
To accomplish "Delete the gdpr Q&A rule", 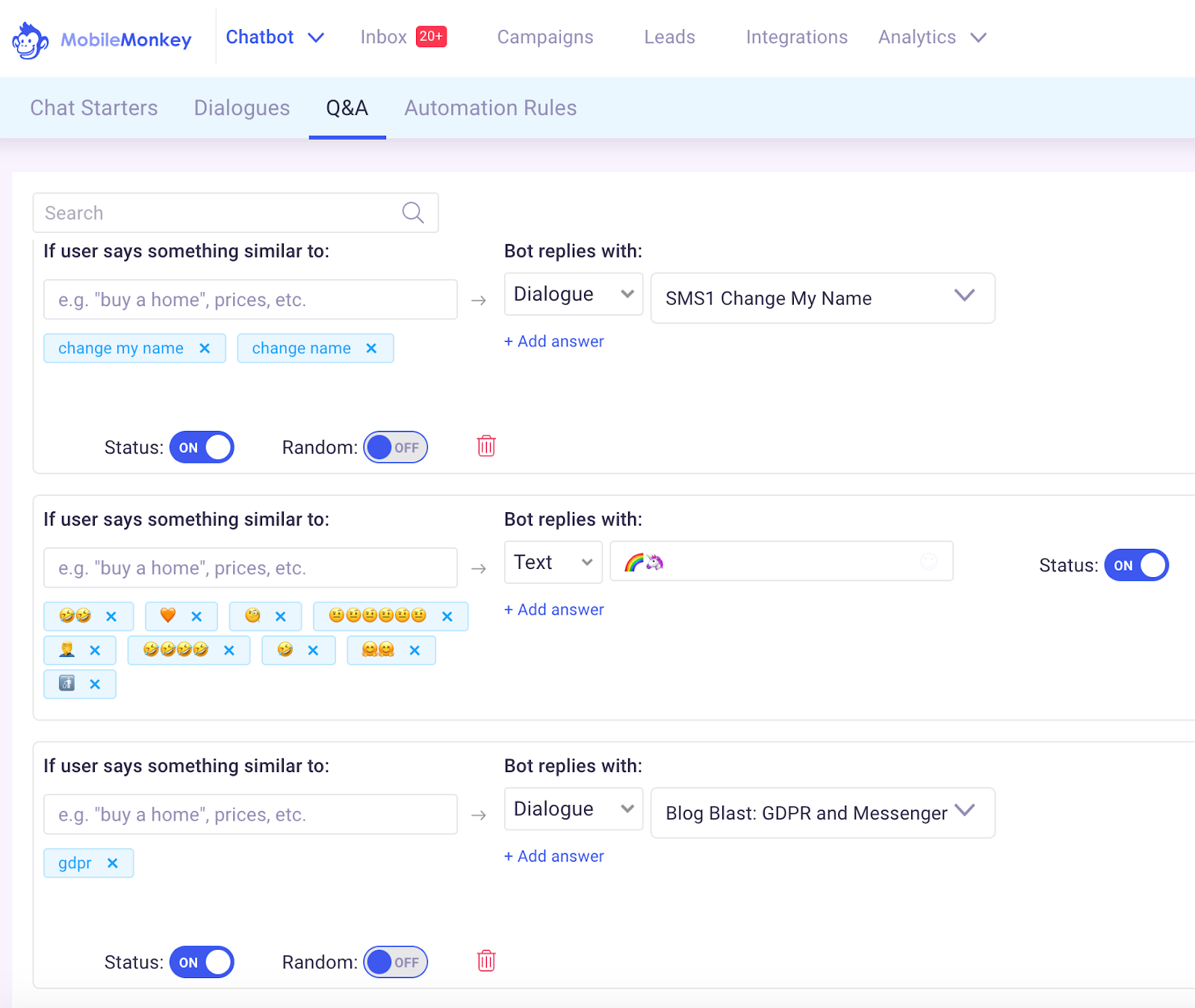I will pyautogui.click(x=486, y=961).
